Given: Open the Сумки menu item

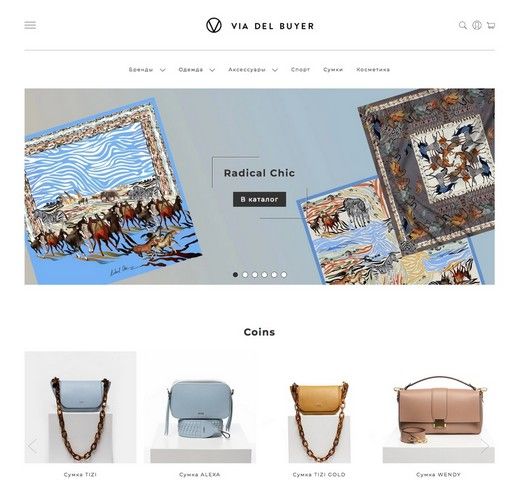Looking at the screenshot, I should 333,70.
